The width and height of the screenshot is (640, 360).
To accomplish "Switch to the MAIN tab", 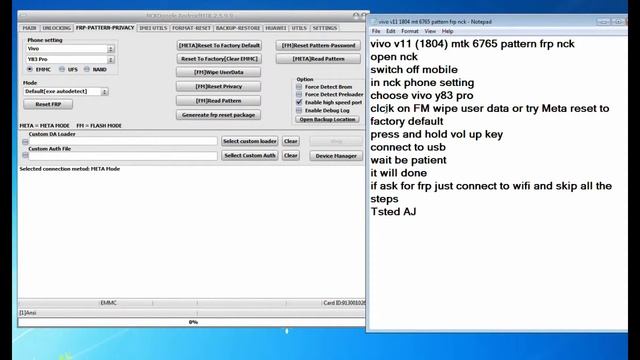I will pos(29,28).
